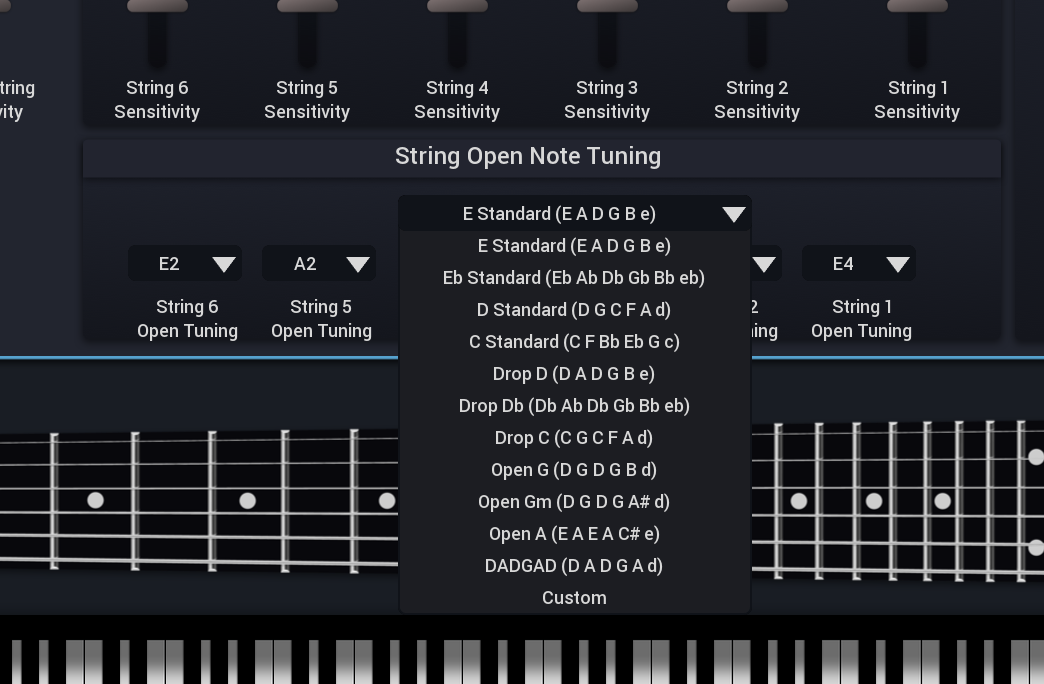Click the String 3 Sensitivity slider handle
The width and height of the screenshot is (1044, 684).
[607, 6]
